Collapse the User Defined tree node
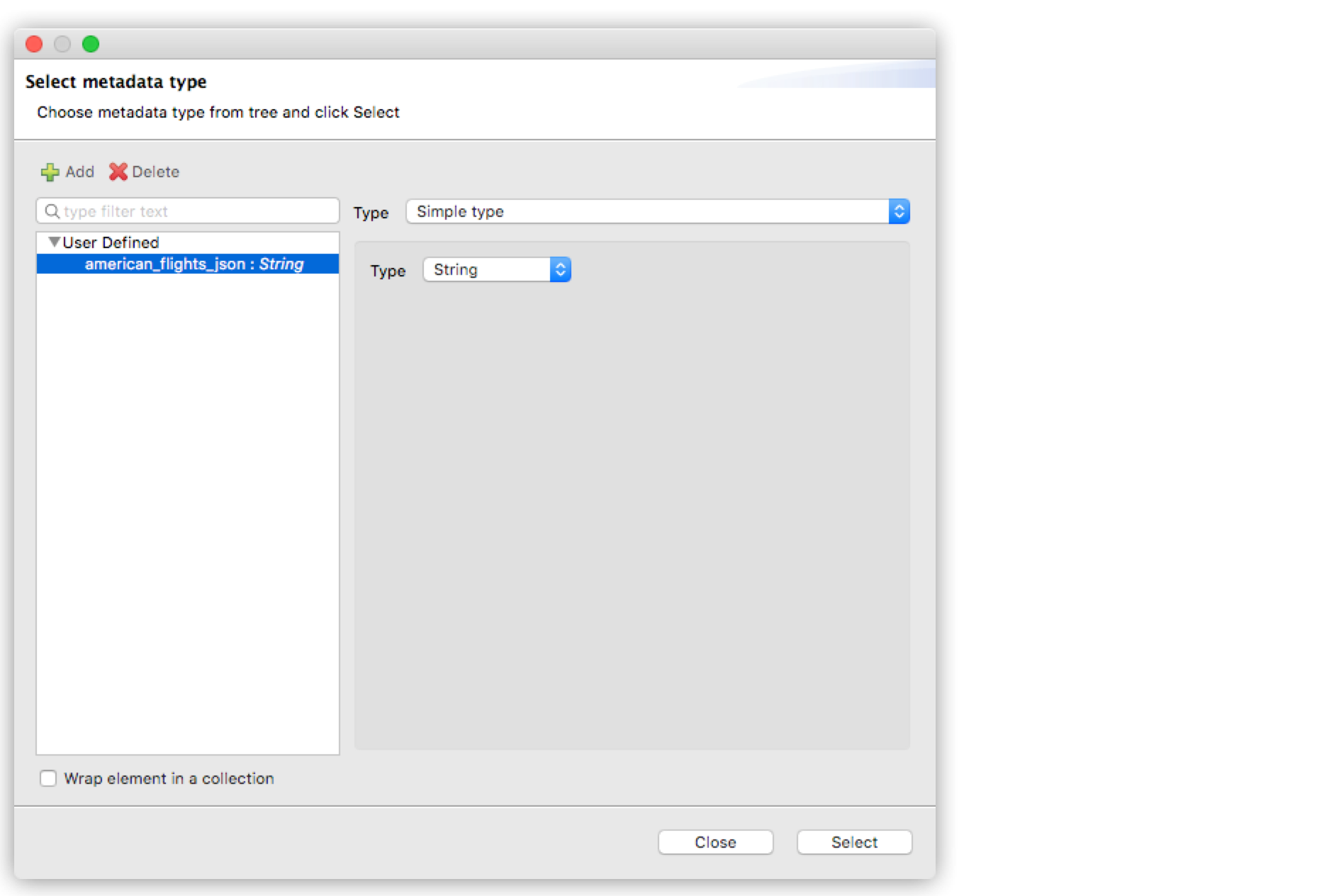Viewport: 1317px width, 896px height. tap(52, 242)
